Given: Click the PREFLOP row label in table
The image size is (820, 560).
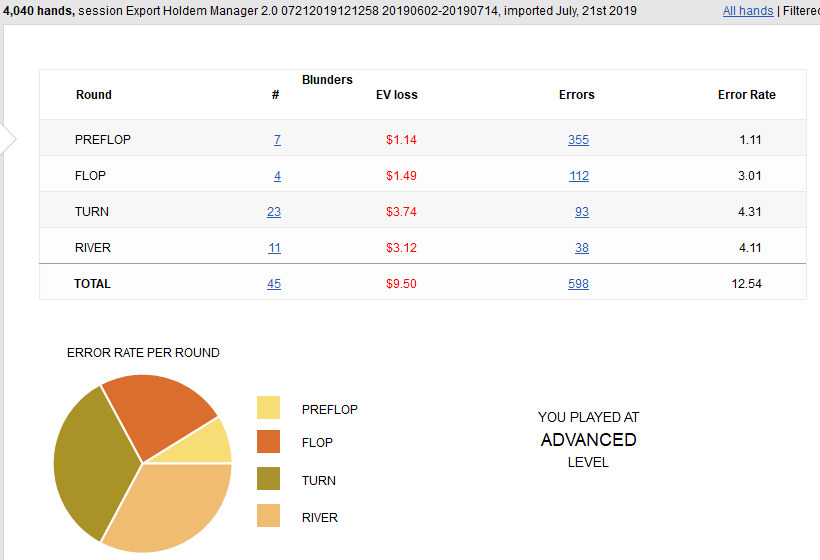Looking at the screenshot, I should (x=102, y=140).
